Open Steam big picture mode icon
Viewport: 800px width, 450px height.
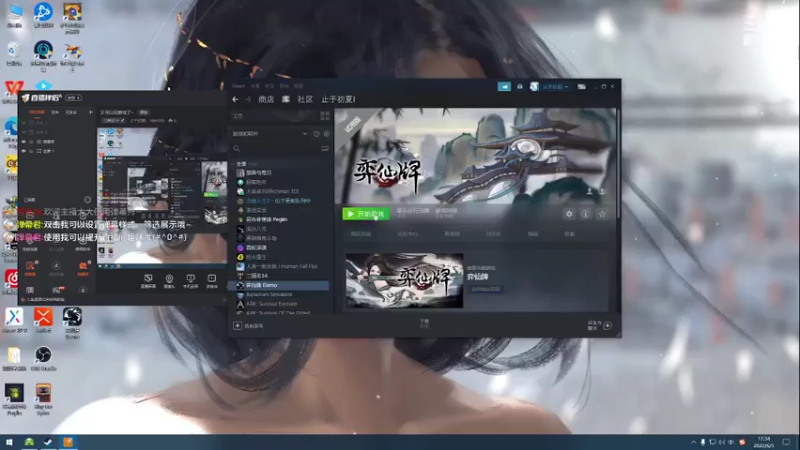click(x=581, y=87)
